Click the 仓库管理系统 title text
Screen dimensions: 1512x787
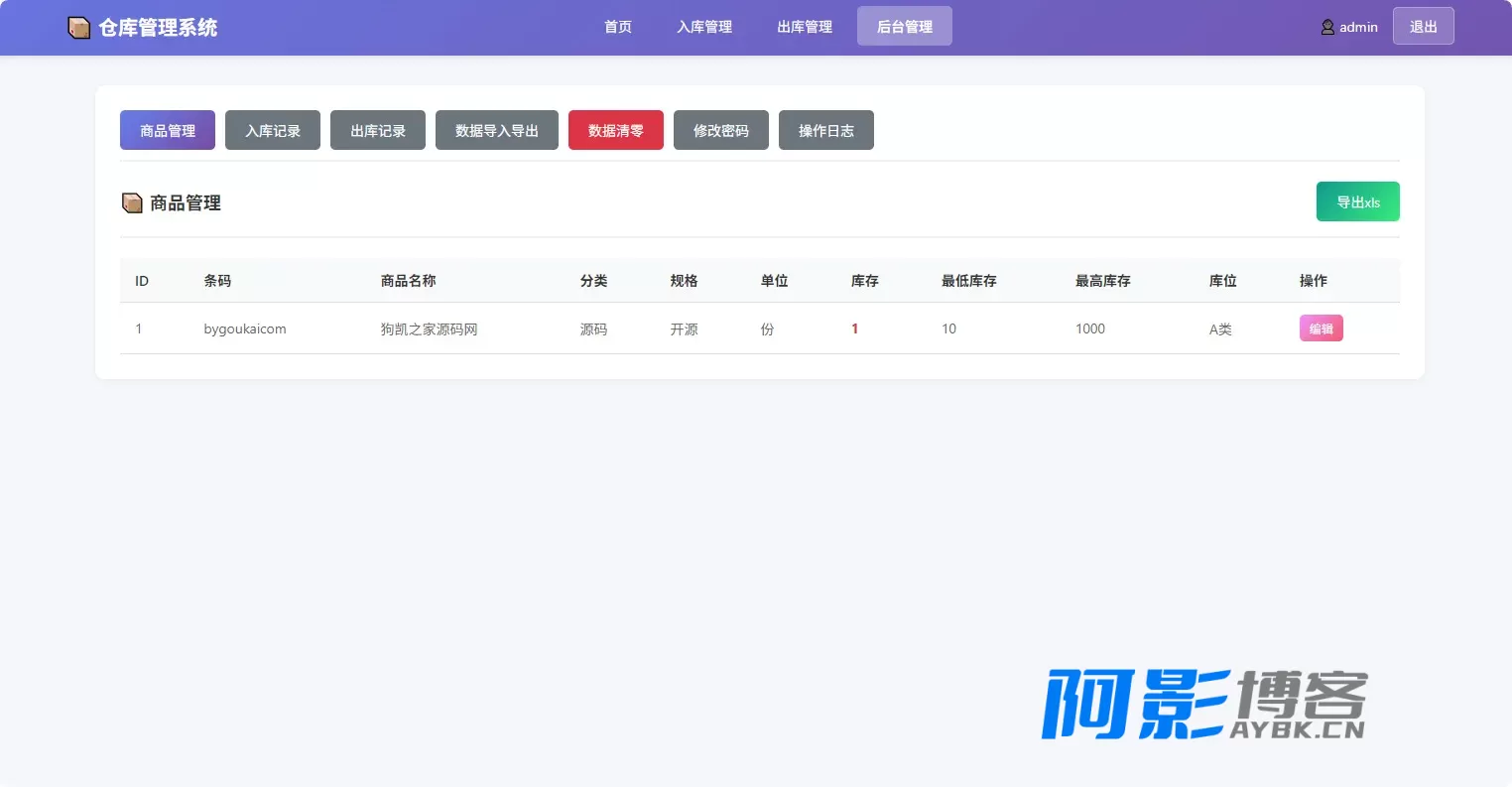point(158,28)
